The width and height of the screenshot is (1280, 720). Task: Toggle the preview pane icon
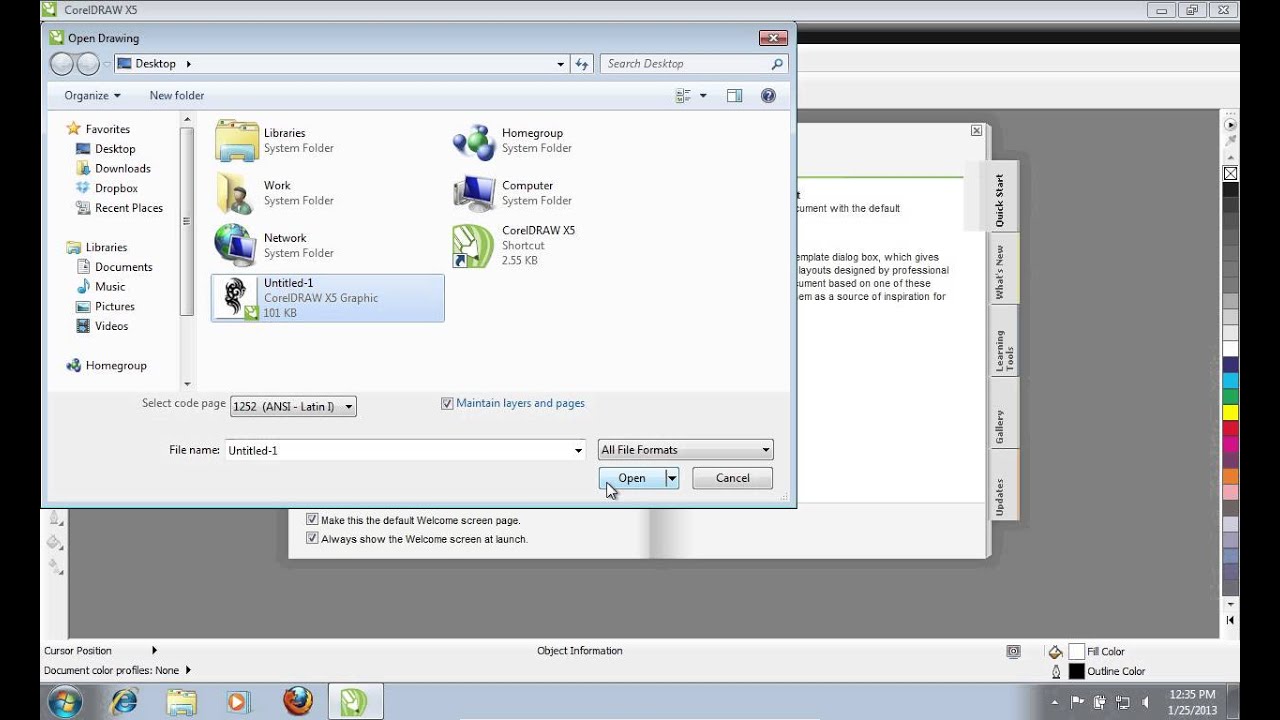coord(735,96)
